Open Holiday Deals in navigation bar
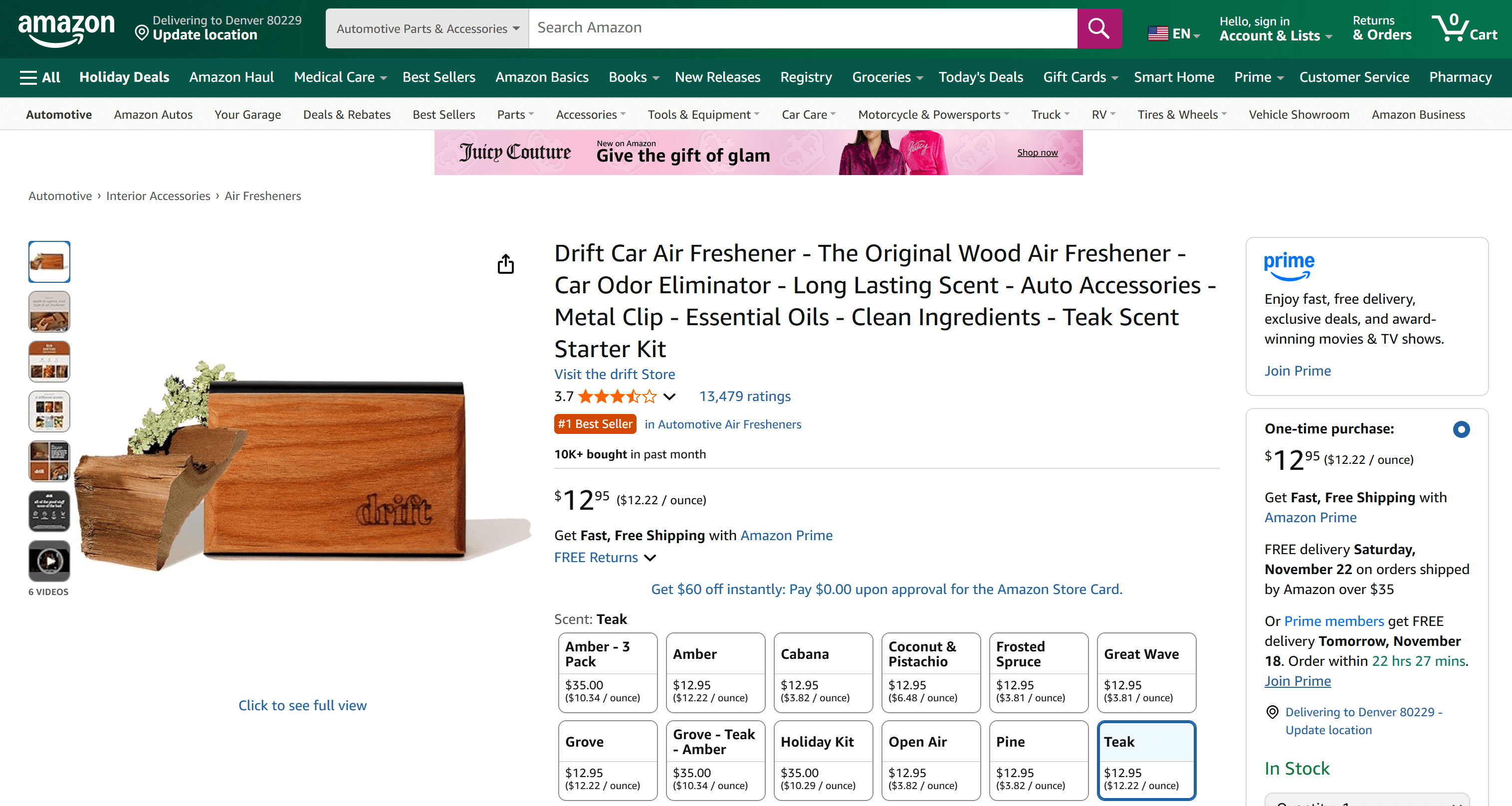The width and height of the screenshot is (1512, 806). pyautogui.click(x=124, y=77)
